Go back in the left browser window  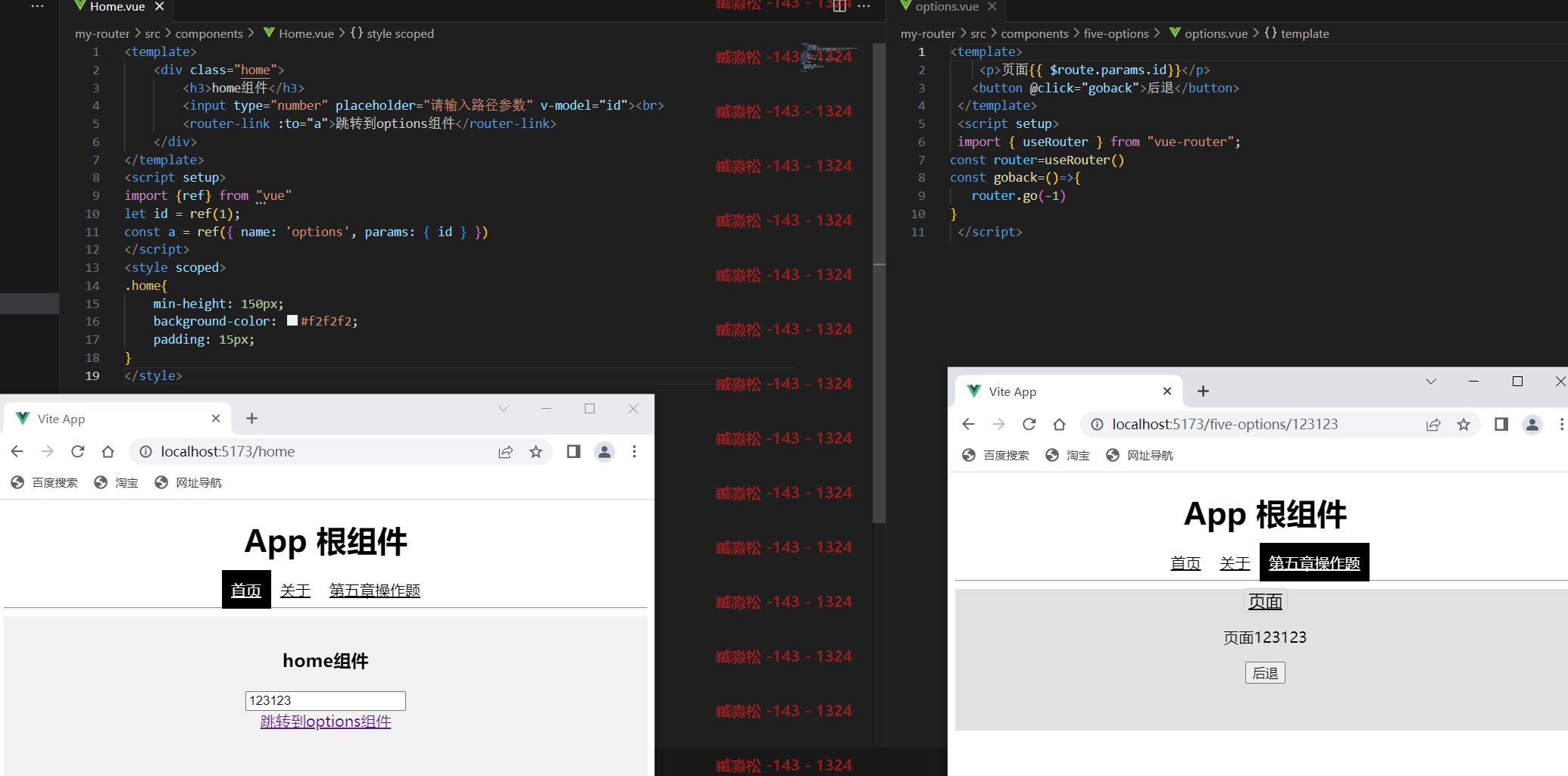tap(17, 452)
